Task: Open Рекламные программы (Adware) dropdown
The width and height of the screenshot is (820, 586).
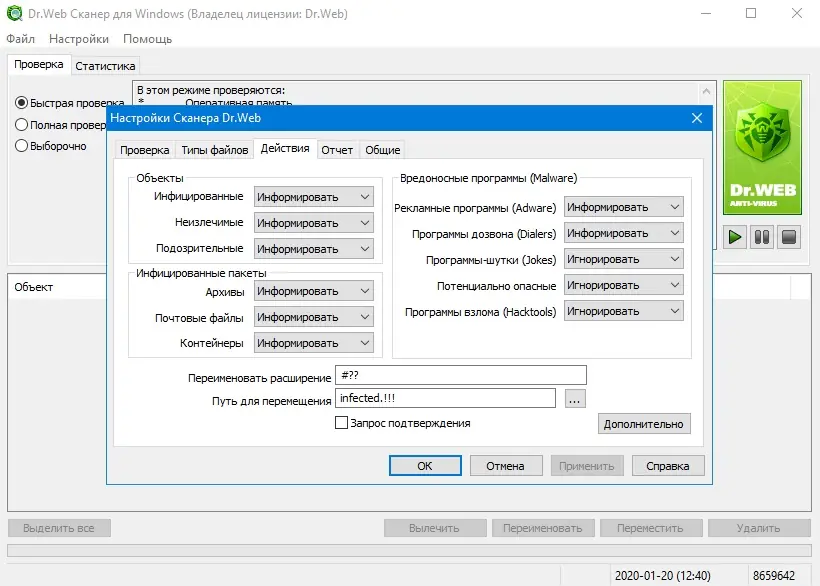Action: pos(624,207)
